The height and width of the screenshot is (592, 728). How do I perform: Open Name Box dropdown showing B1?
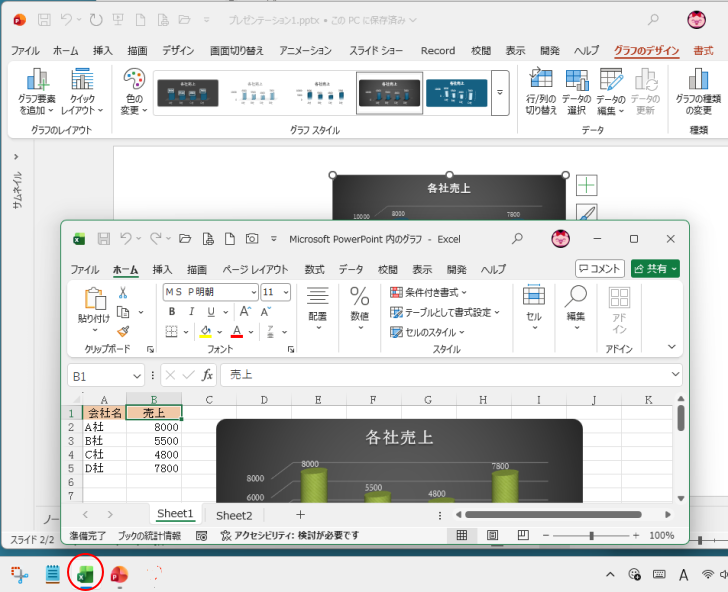pyautogui.click(x=137, y=376)
